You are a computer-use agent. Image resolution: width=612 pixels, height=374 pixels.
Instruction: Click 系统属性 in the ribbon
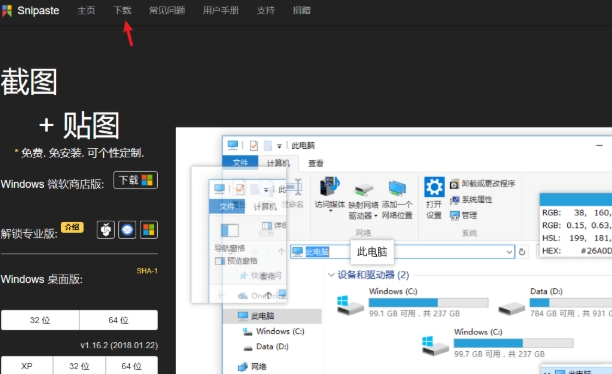(x=471, y=199)
